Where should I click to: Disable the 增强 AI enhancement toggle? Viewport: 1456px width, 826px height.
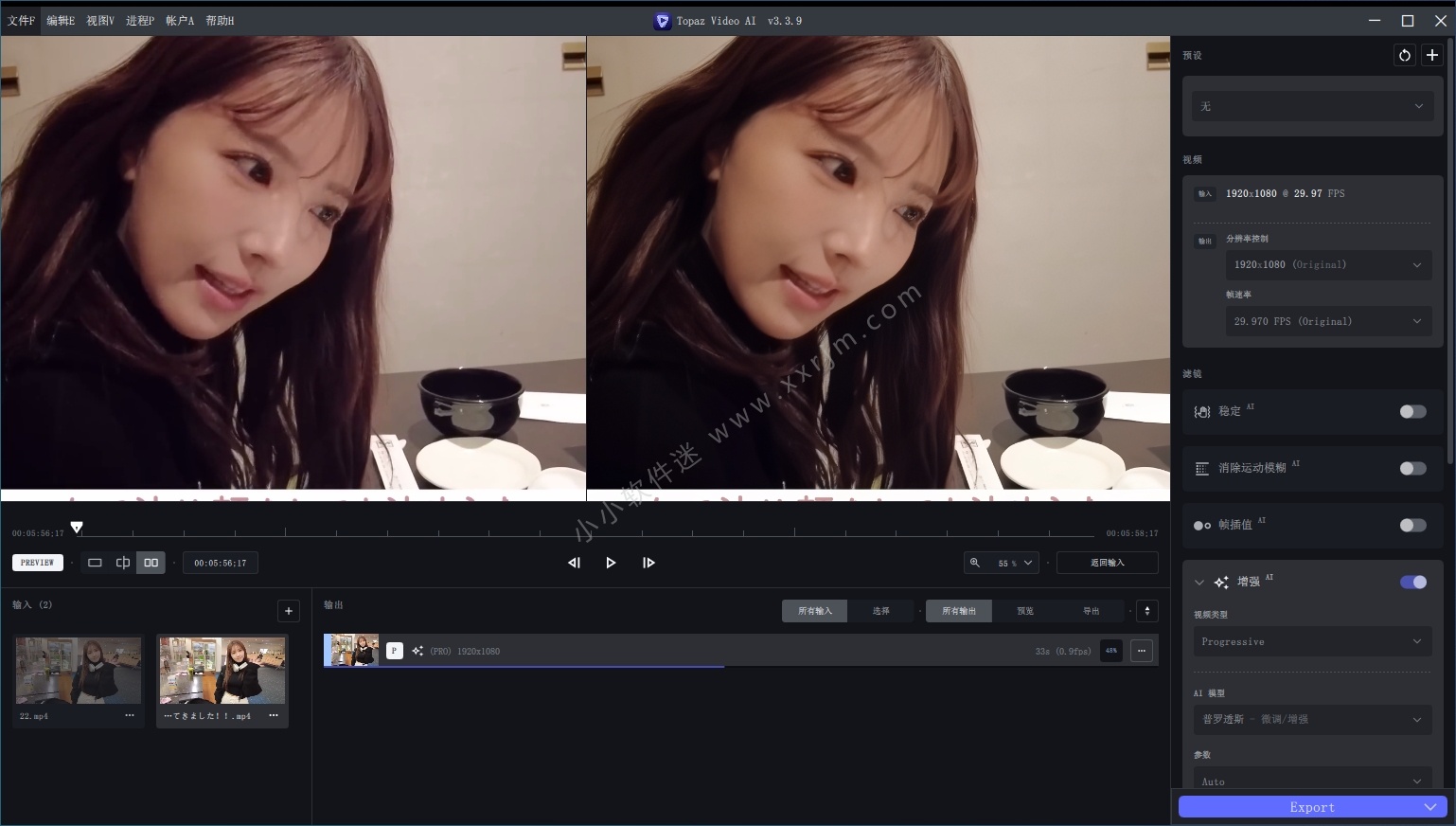[x=1412, y=582]
